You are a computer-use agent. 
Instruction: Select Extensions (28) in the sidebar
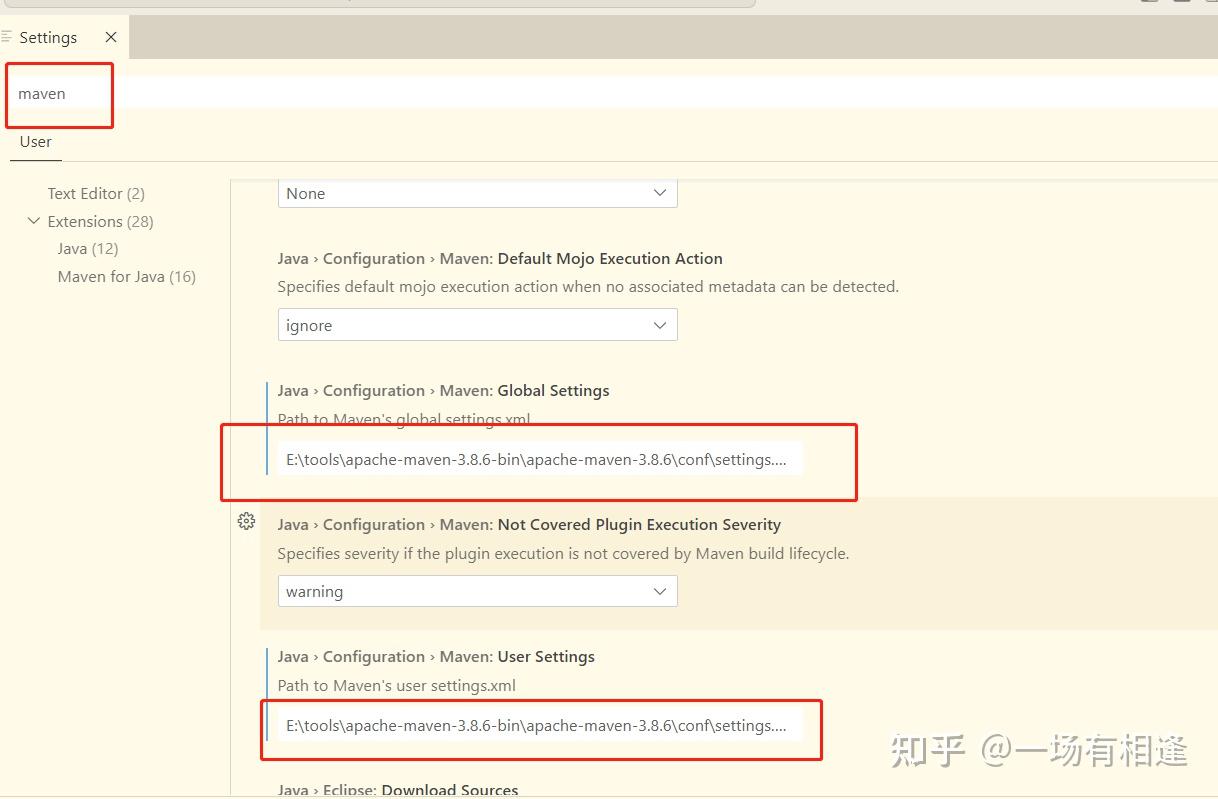(96, 221)
